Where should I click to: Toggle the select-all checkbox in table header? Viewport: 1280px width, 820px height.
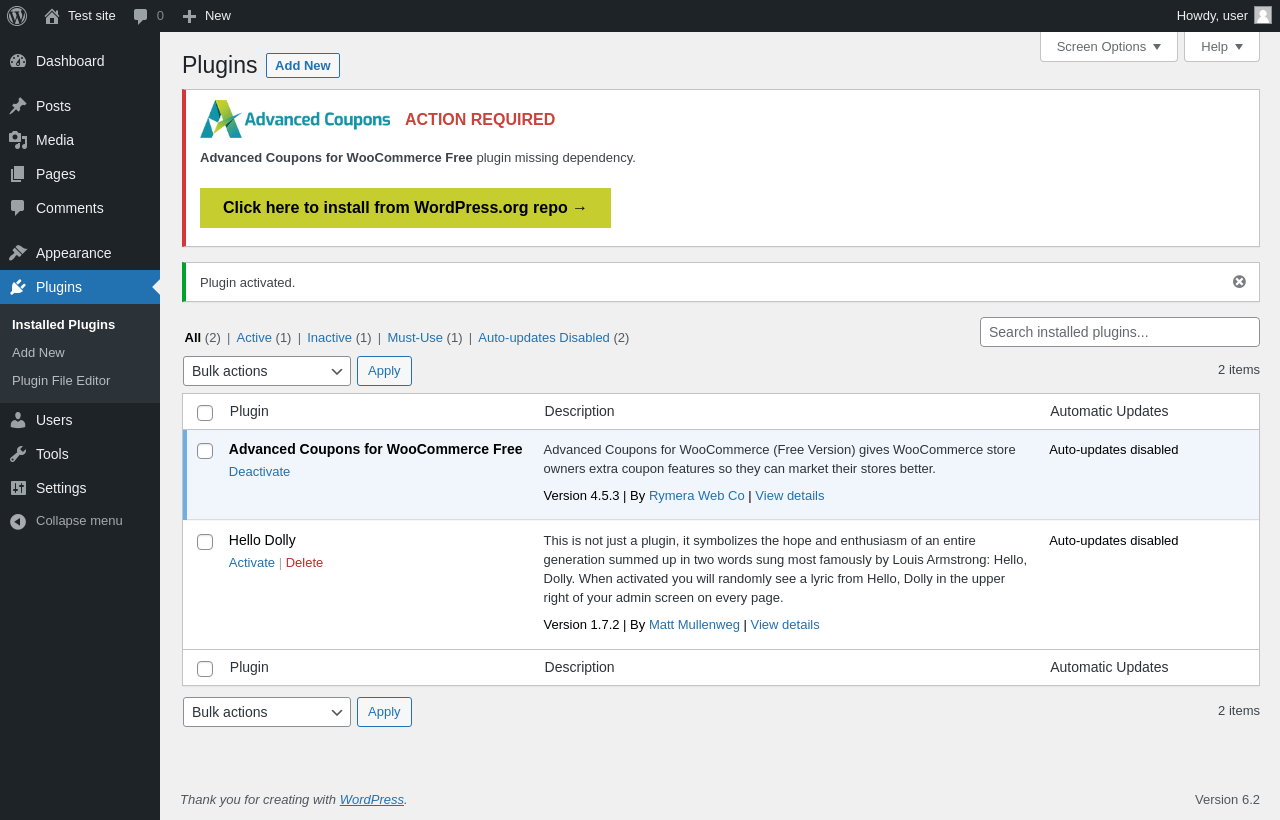[205, 413]
